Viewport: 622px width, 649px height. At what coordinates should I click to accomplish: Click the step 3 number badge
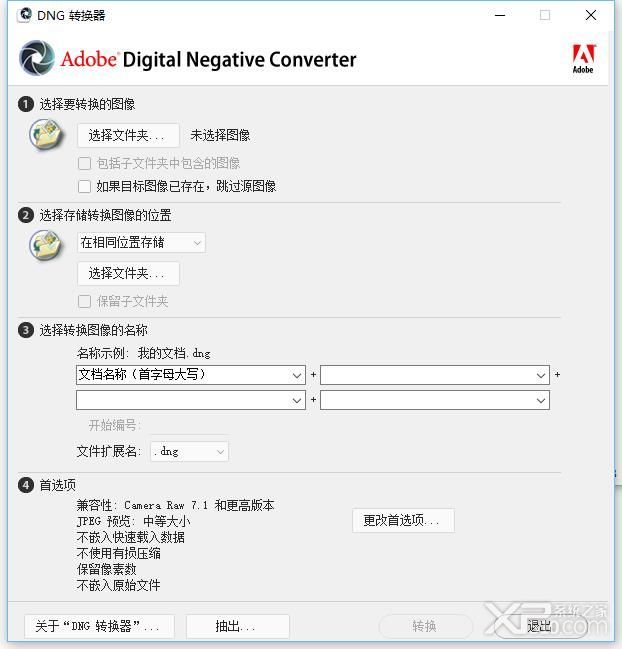[x=26, y=330]
